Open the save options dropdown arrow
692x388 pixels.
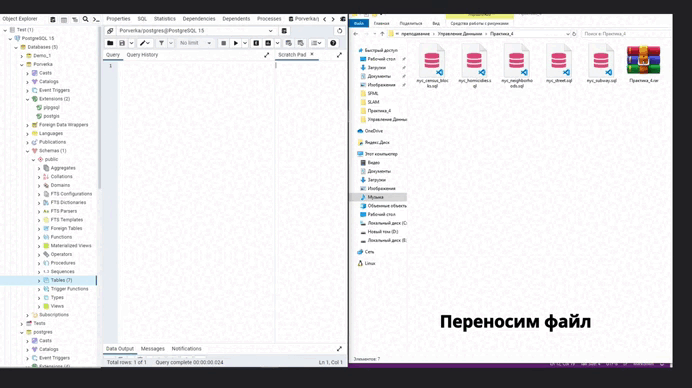[x=131, y=43]
